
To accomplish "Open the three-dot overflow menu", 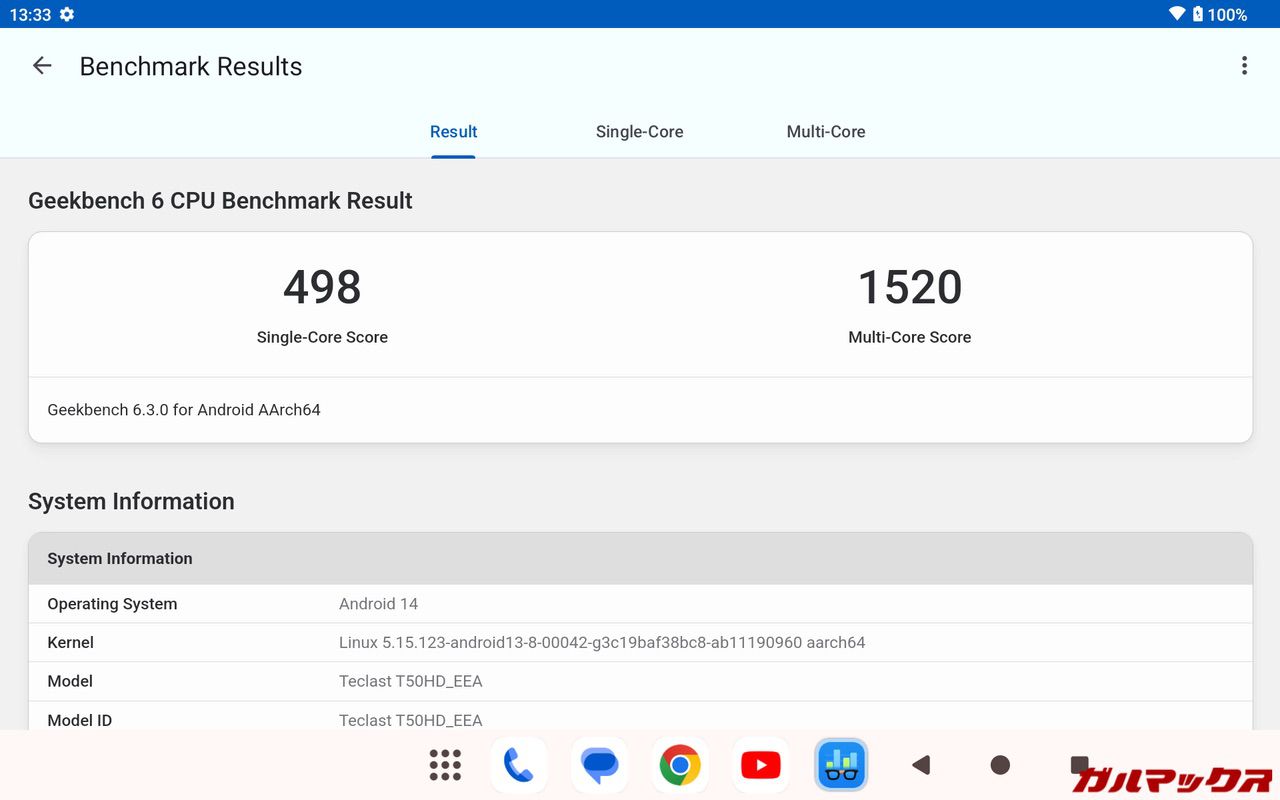I will [x=1244, y=66].
